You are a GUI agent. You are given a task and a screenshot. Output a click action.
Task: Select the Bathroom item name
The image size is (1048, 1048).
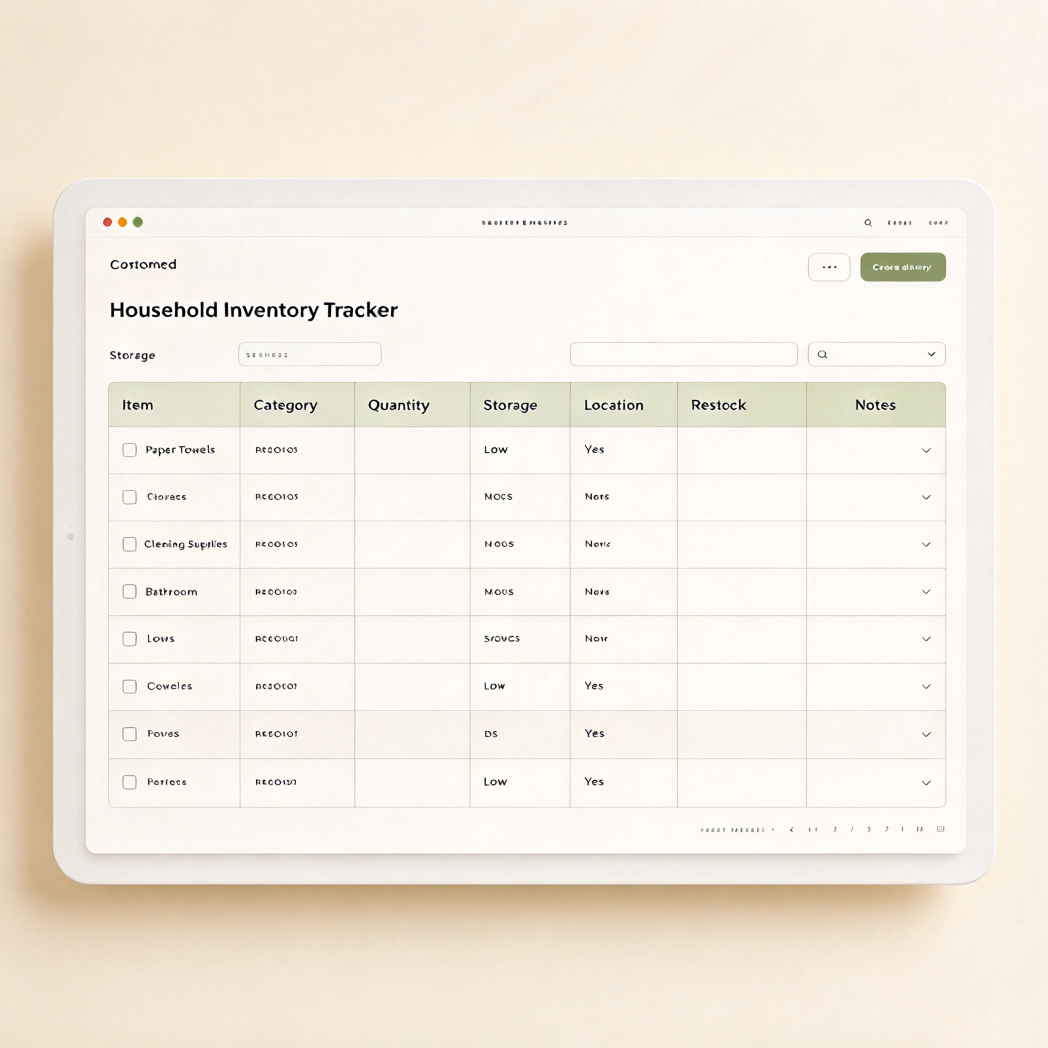[x=171, y=592]
